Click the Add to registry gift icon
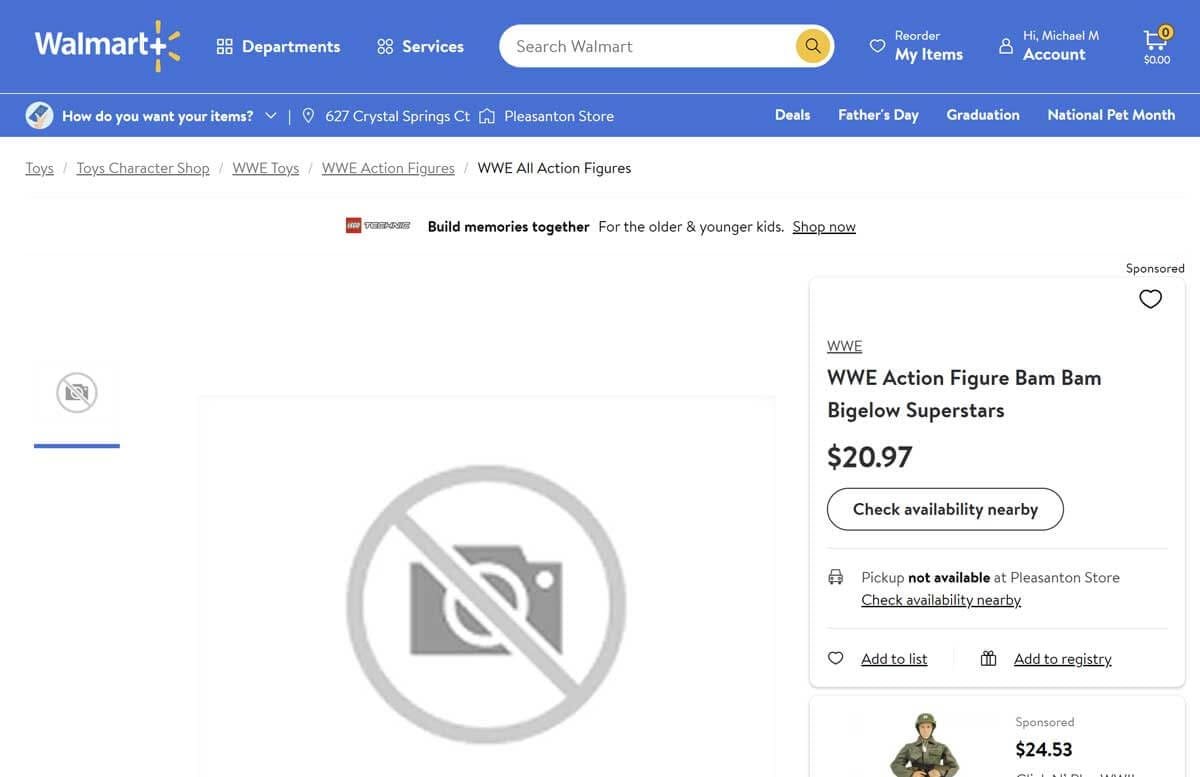 coord(987,658)
